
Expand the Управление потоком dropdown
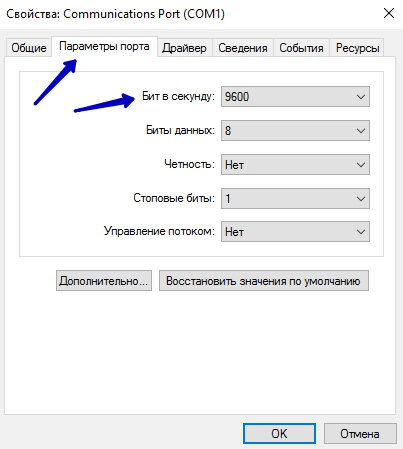(295, 232)
